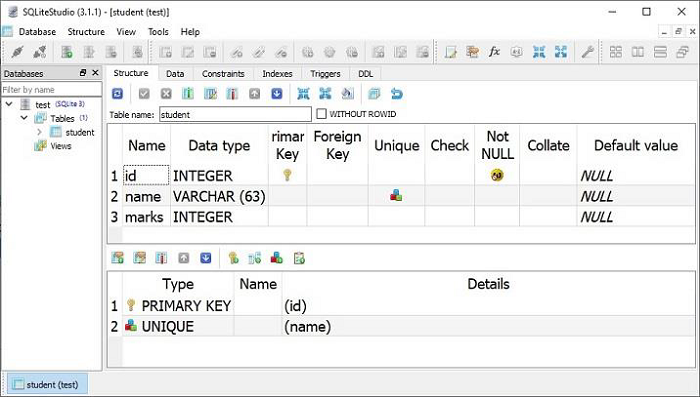
Task: Undock the Databases panel
Action: click(x=83, y=73)
